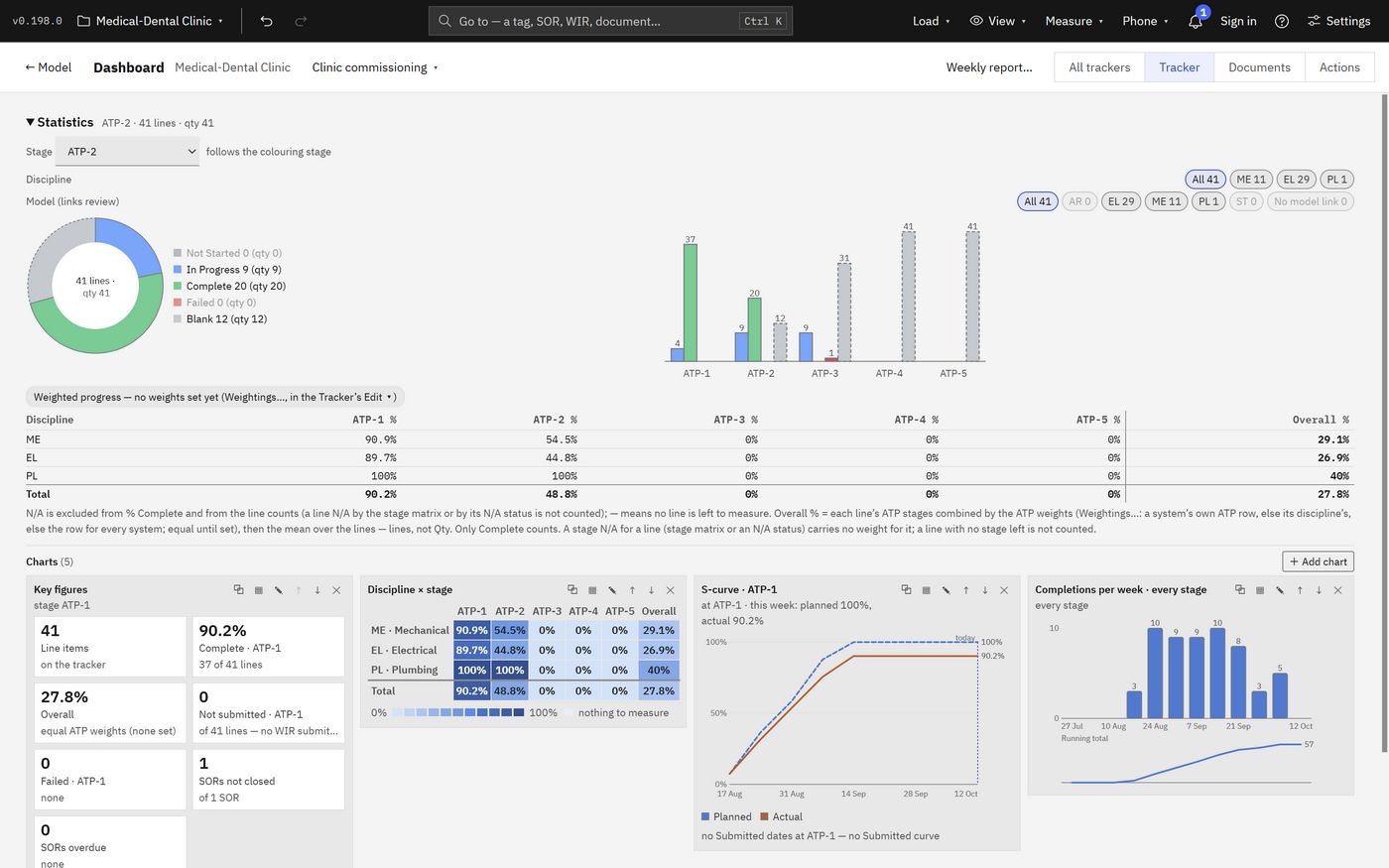Click the Complete green legend swatch
Viewport: 1389px width, 868px height.
pyautogui.click(x=178, y=286)
